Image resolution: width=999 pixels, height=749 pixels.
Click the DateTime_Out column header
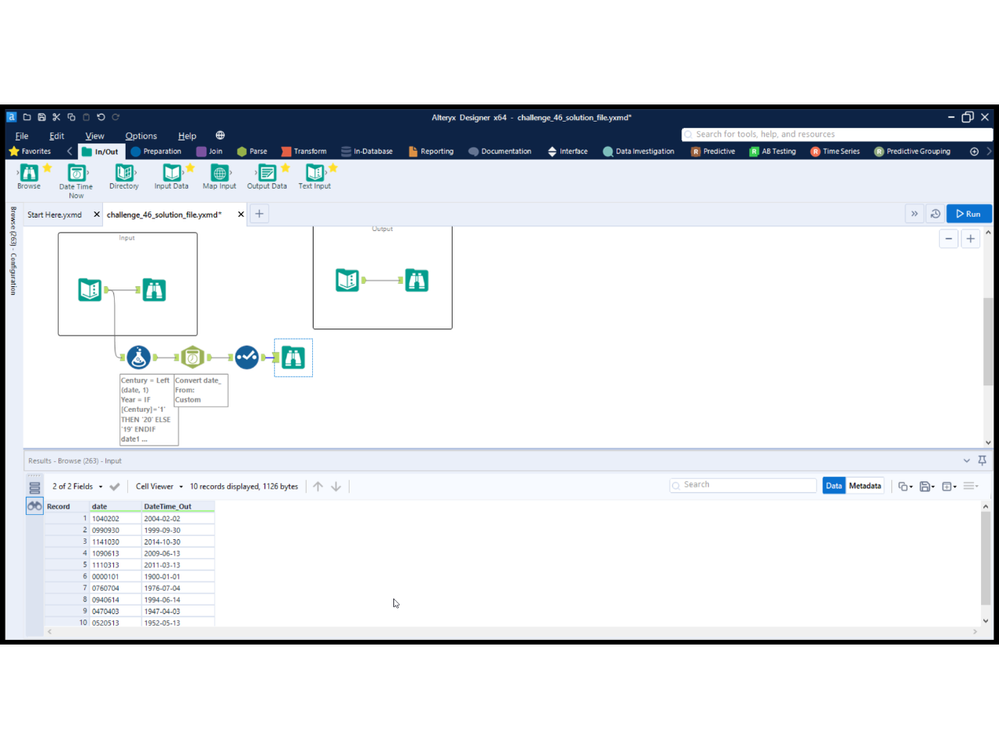[178, 506]
